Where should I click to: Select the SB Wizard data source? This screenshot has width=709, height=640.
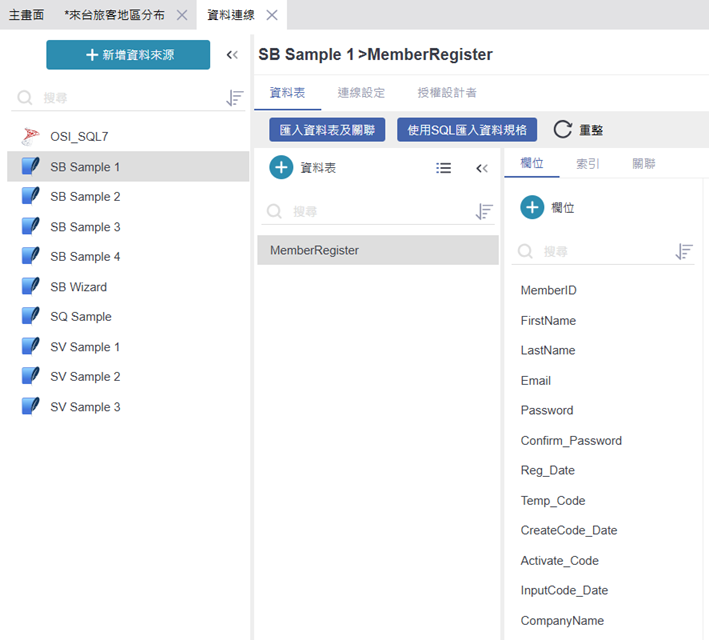[78, 287]
